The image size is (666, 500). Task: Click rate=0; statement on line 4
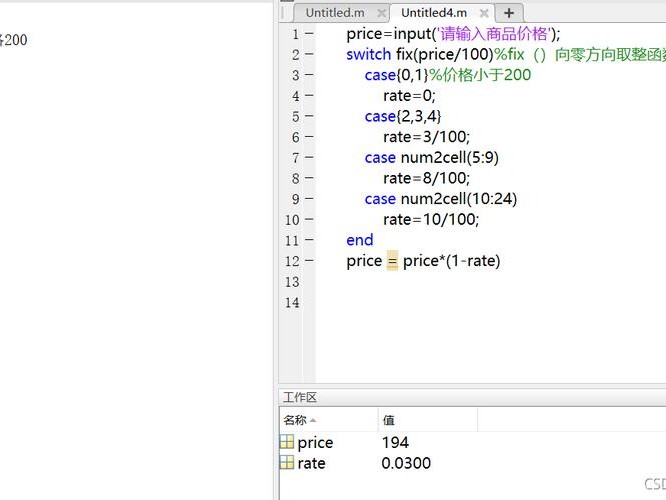click(409, 96)
